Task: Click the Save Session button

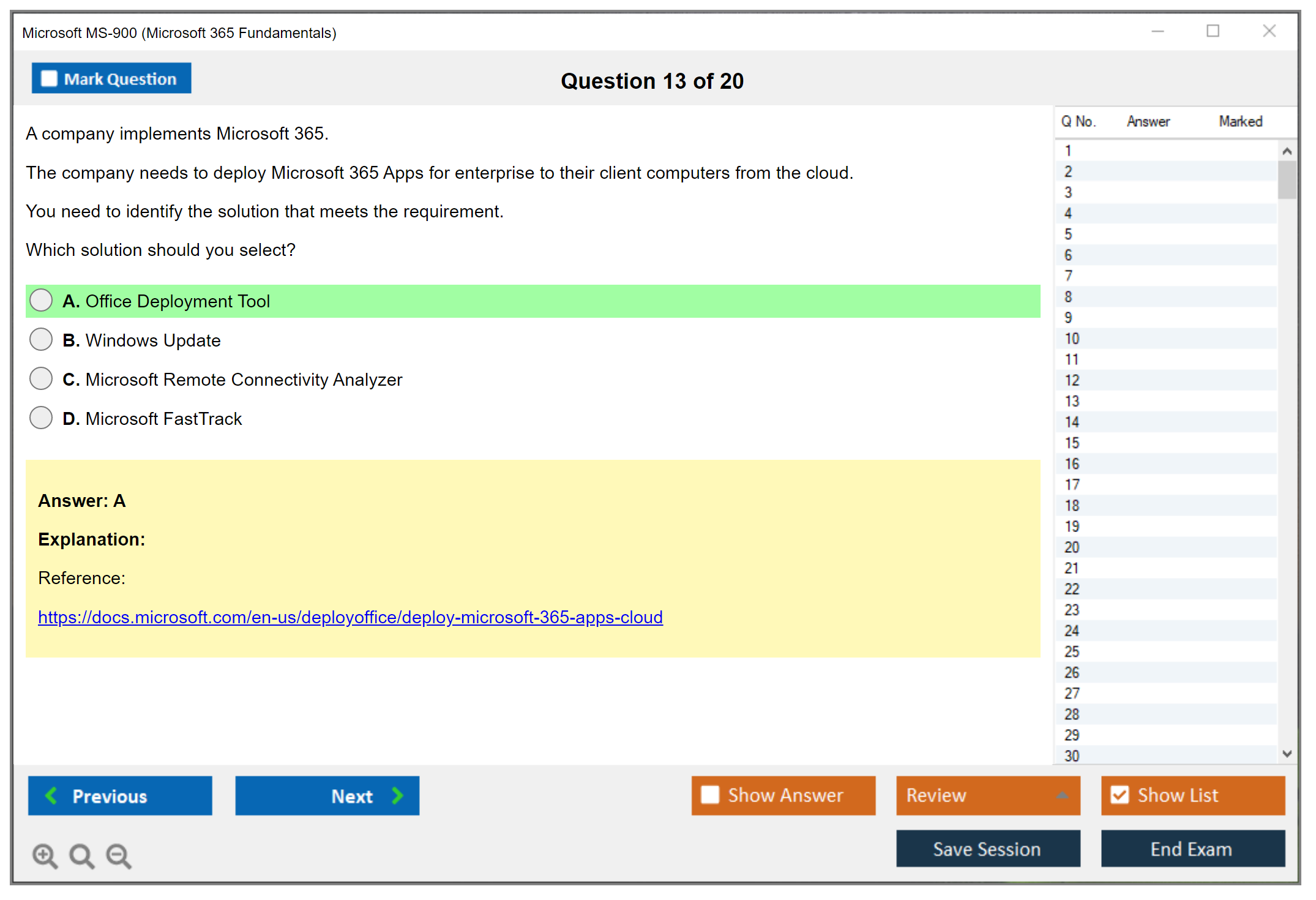Action: click(987, 849)
